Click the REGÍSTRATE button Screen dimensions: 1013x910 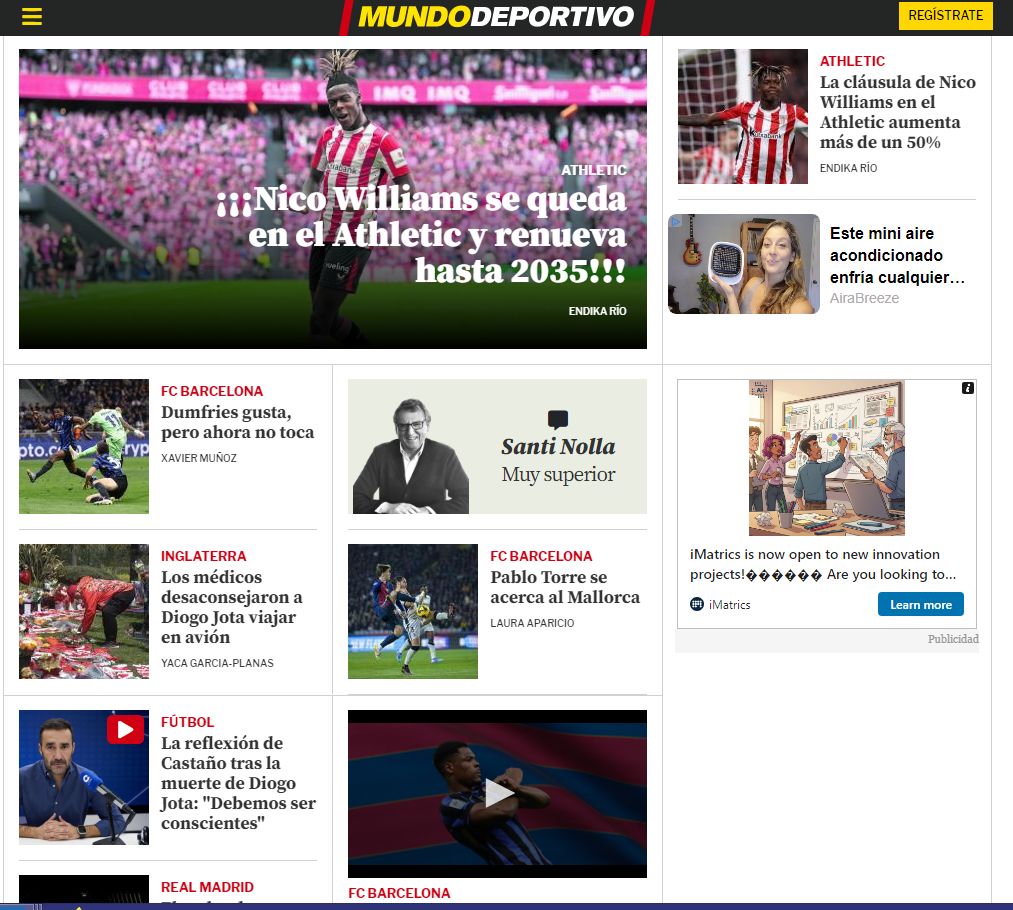[x=945, y=16]
